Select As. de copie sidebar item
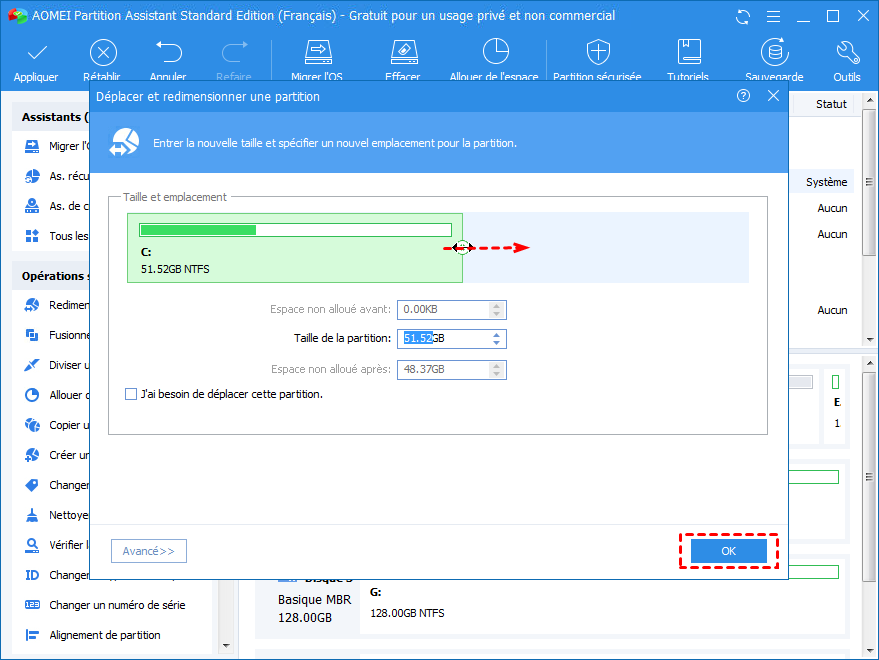Screen dimensions: 879x660 click(x=57, y=206)
